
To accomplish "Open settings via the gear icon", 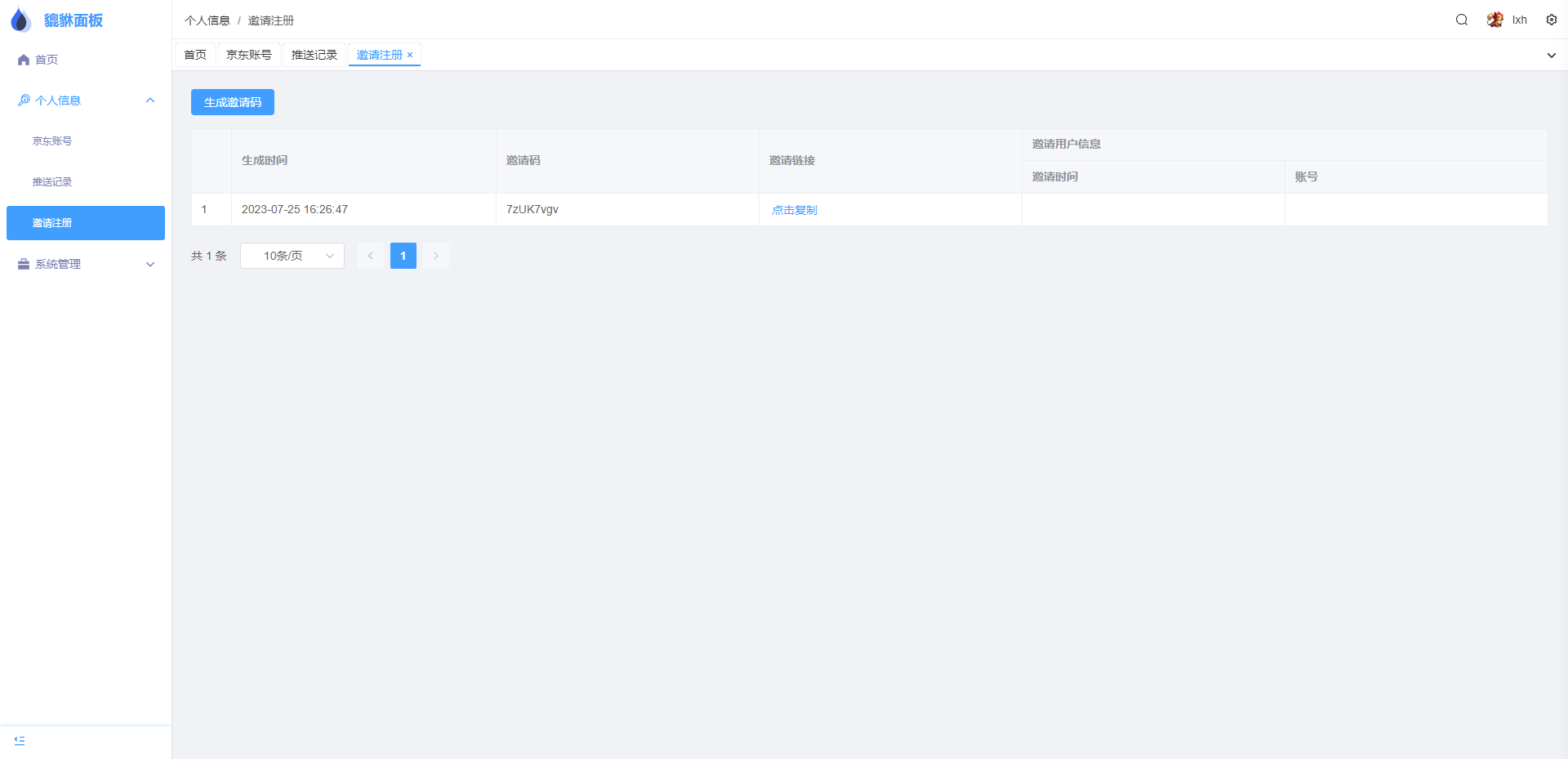I will coord(1550,20).
